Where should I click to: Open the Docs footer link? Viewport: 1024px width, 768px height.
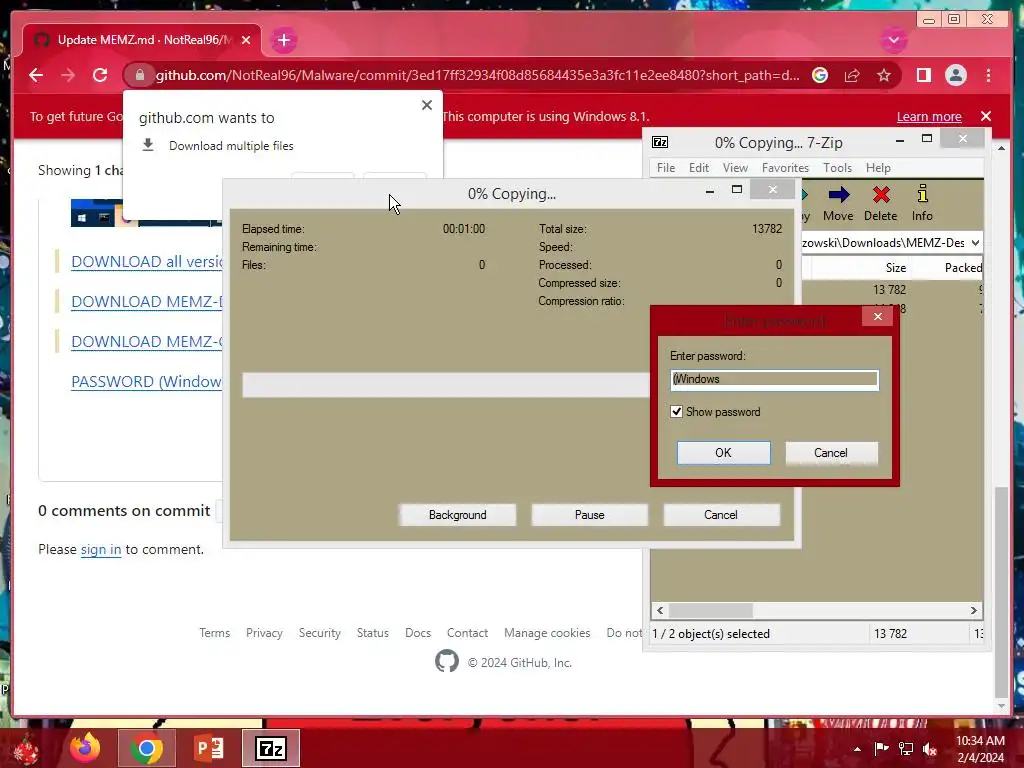tap(417, 633)
